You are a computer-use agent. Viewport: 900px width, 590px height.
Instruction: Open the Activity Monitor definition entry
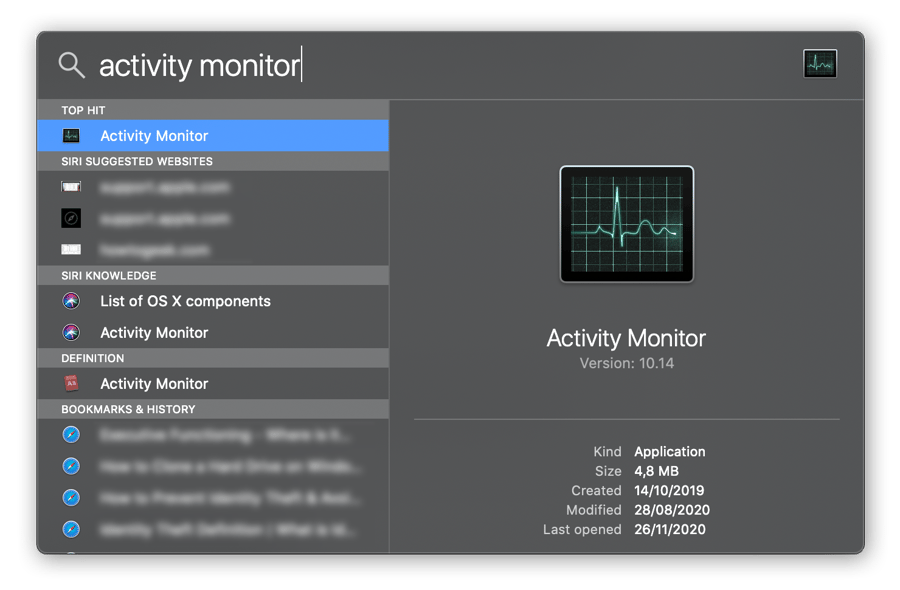click(154, 384)
